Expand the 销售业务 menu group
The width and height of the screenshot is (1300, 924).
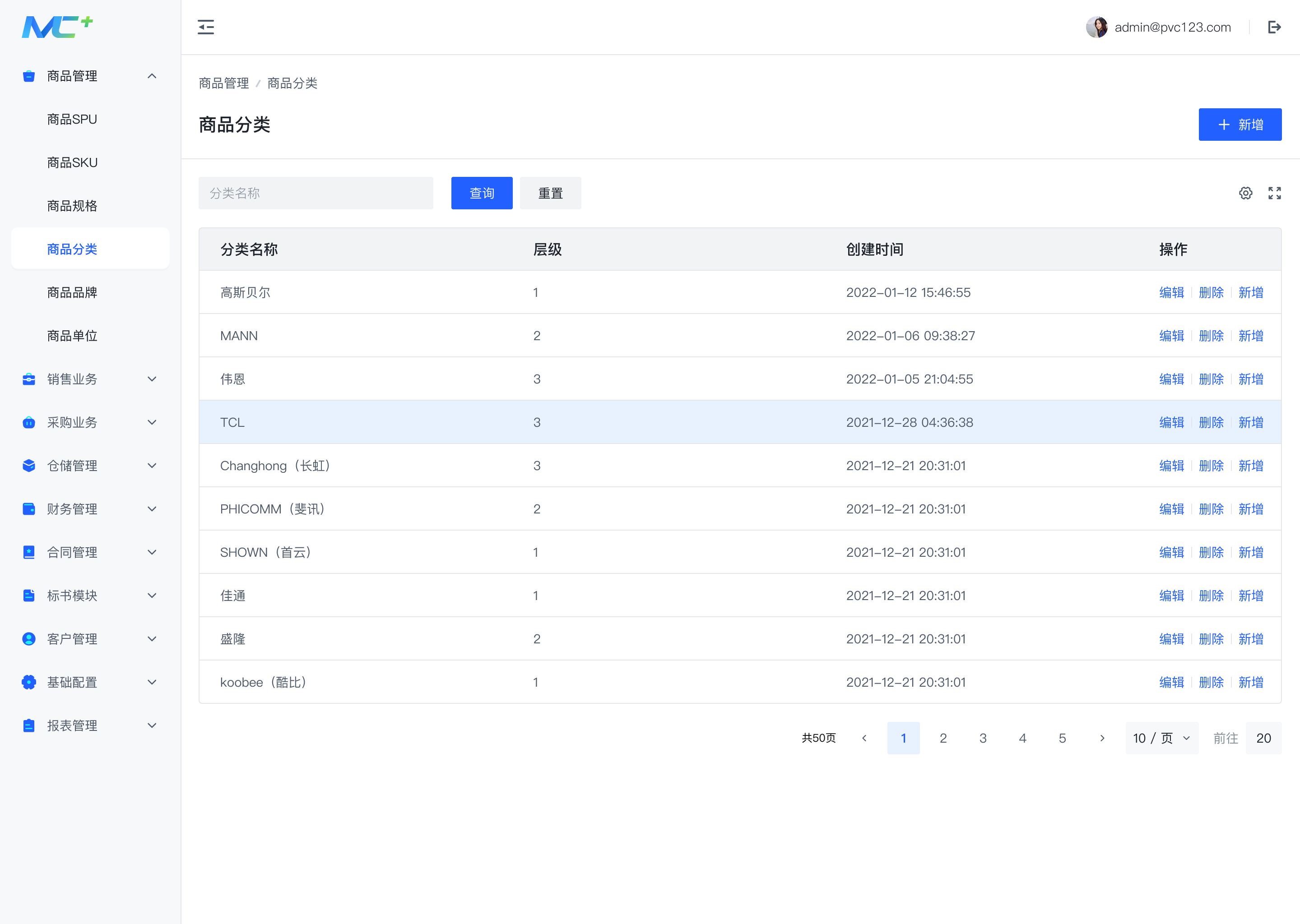151,379
